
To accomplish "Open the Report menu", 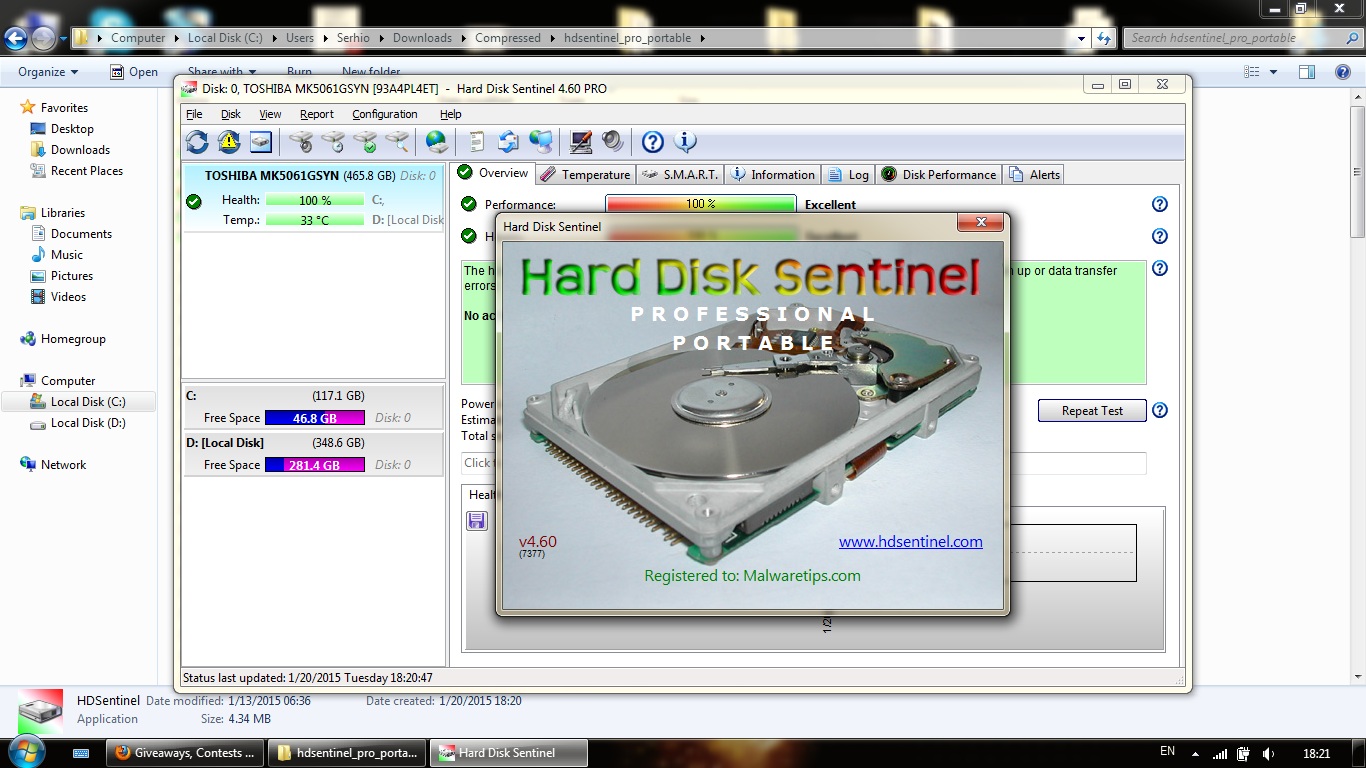I will [x=317, y=114].
